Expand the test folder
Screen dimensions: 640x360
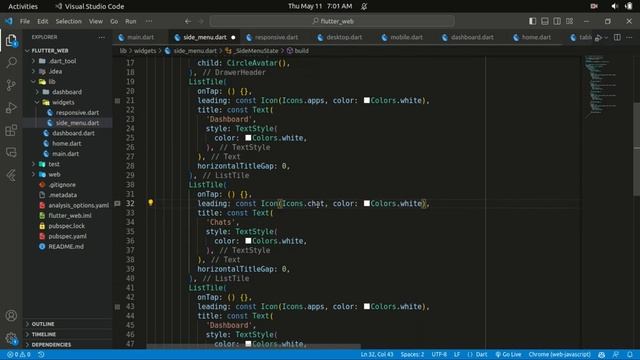coord(33,164)
